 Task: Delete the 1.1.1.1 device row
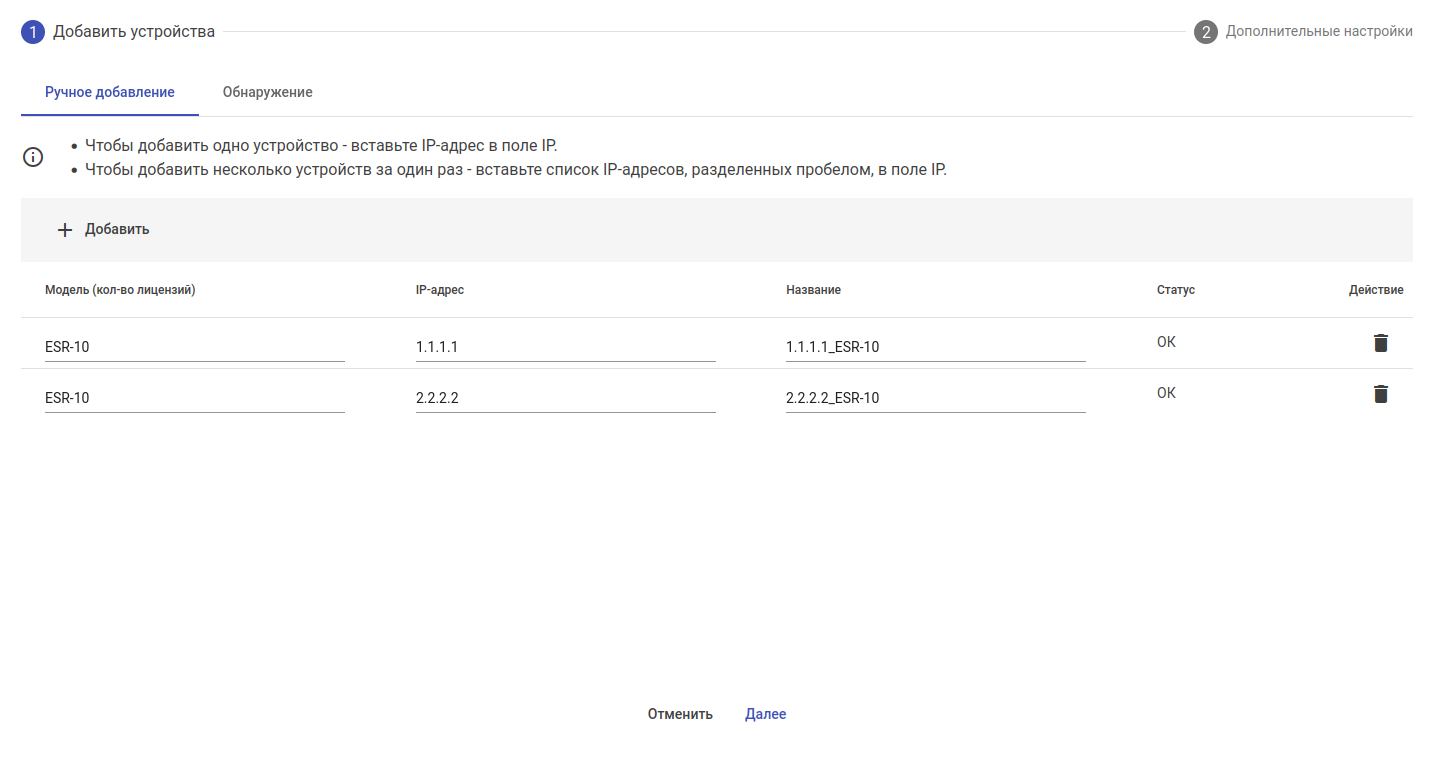(x=1380, y=343)
